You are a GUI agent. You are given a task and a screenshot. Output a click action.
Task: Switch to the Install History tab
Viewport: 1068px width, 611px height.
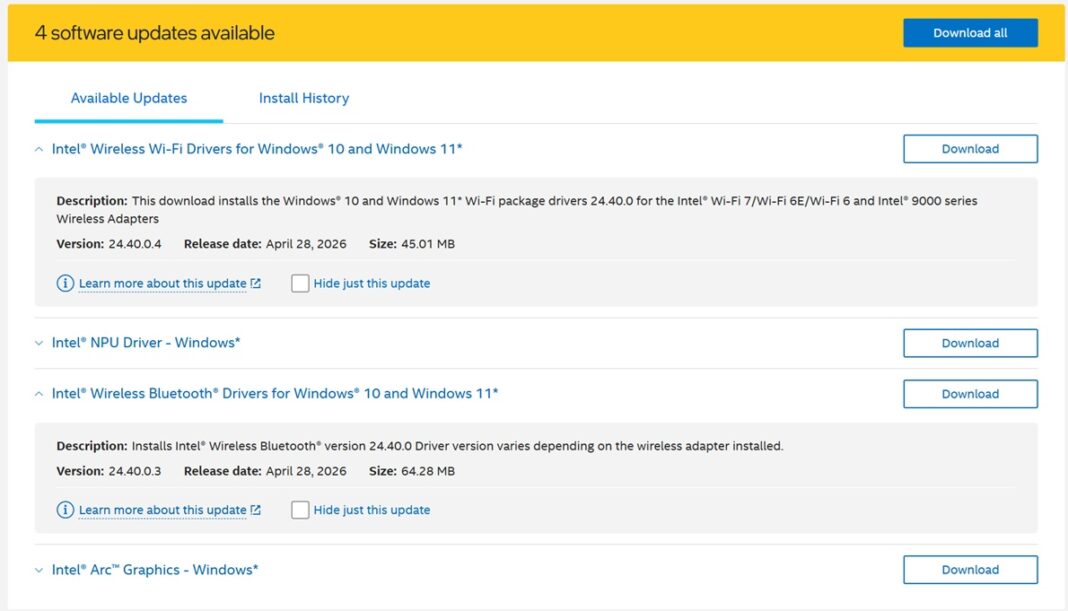tap(303, 97)
